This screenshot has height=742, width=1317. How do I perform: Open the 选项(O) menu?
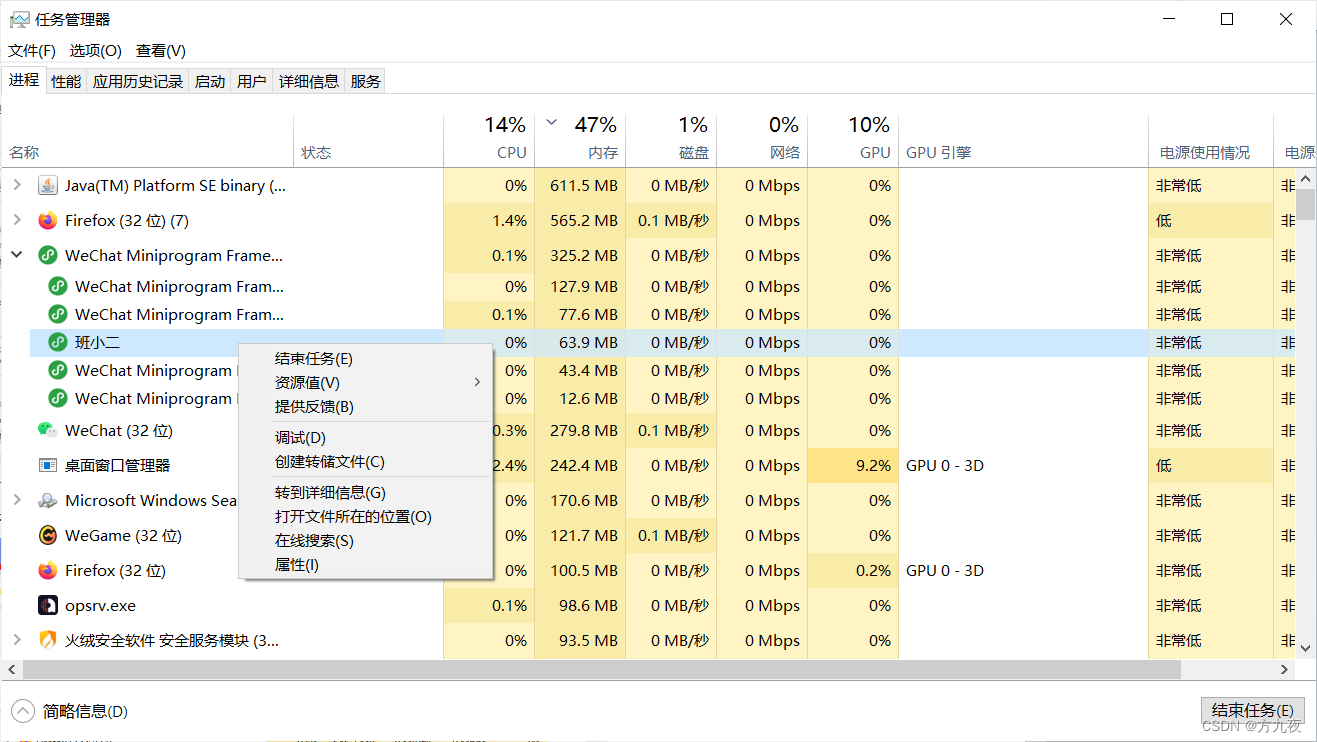(95, 51)
